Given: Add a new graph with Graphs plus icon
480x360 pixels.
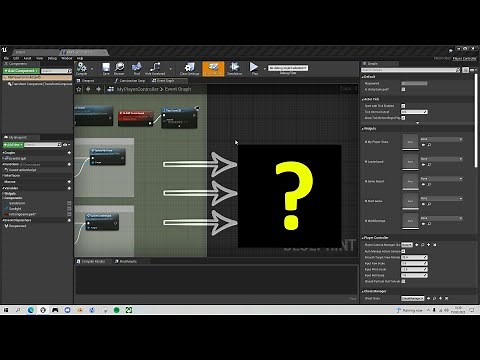Looking at the screenshot, I should 69,153.
